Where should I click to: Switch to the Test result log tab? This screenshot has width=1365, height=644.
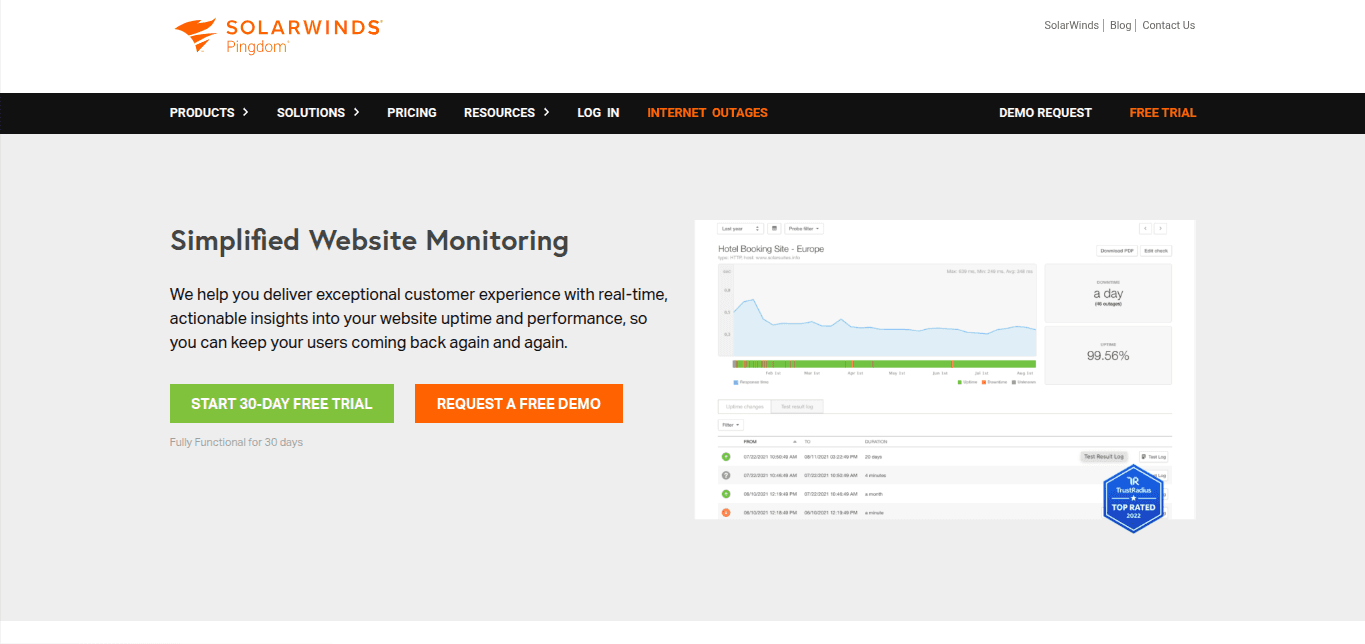click(797, 406)
